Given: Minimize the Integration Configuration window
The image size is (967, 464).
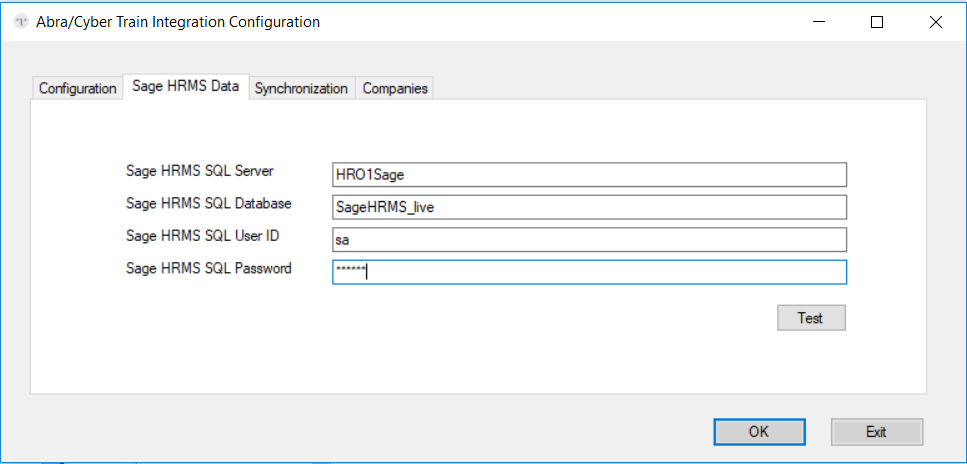Looking at the screenshot, I should tap(819, 22).
